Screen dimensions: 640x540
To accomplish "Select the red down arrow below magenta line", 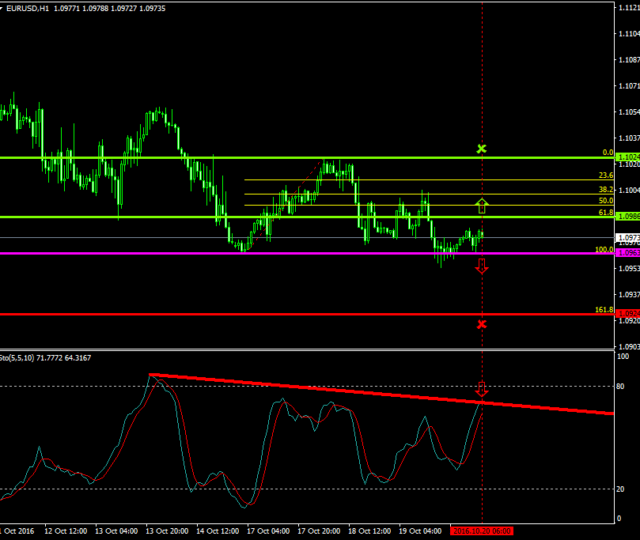I will [482, 265].
